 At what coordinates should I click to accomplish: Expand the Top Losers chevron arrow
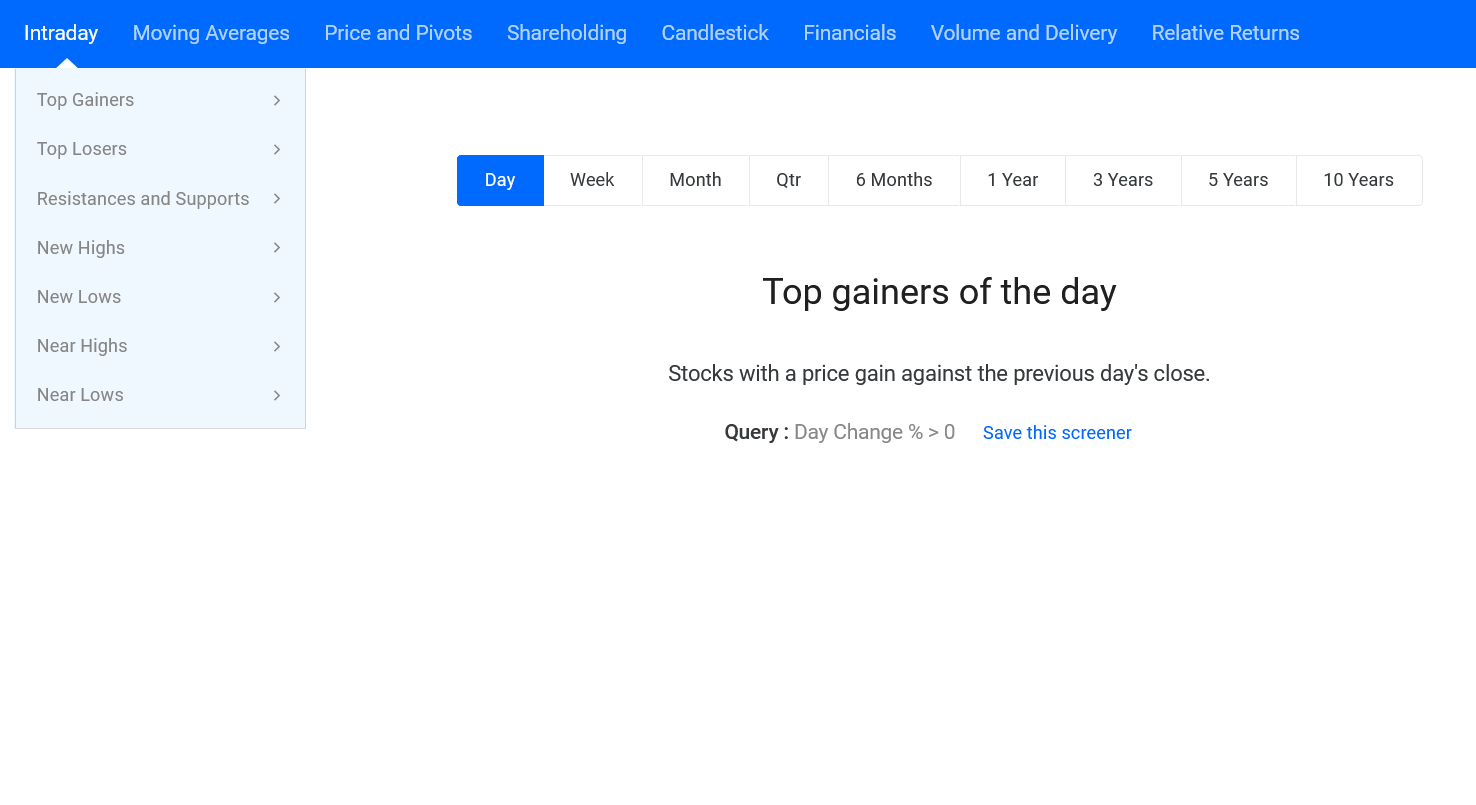point(277,149)
